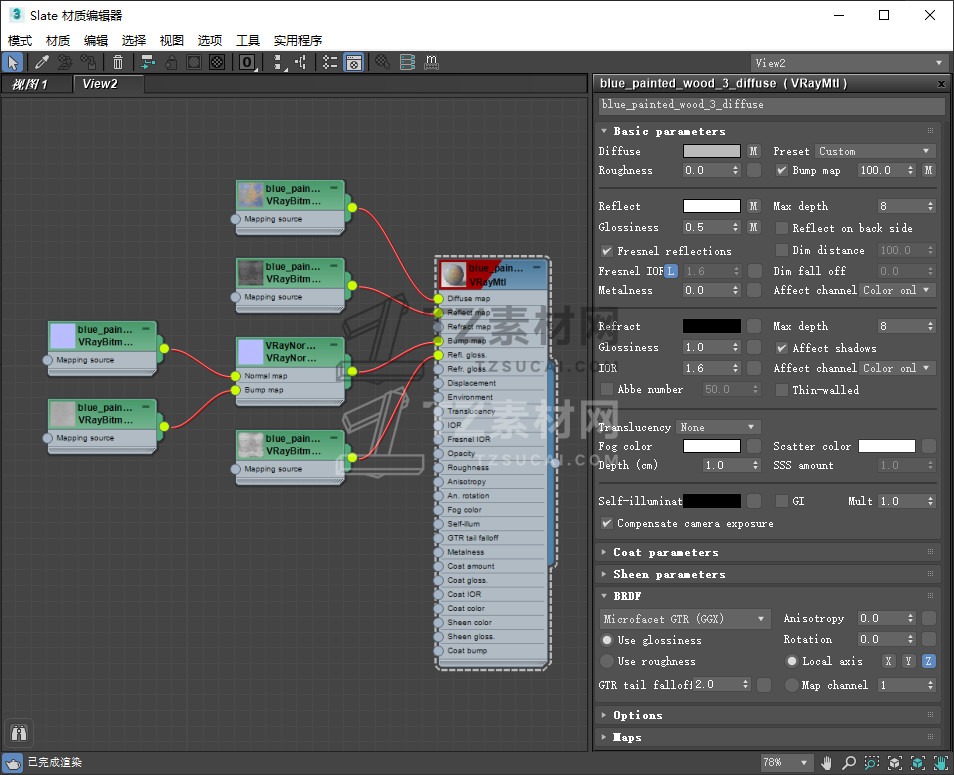This screenshot has height=775, width=954.
Task: Disable Fresnel reflections checkbox
Action: [607, 251]
